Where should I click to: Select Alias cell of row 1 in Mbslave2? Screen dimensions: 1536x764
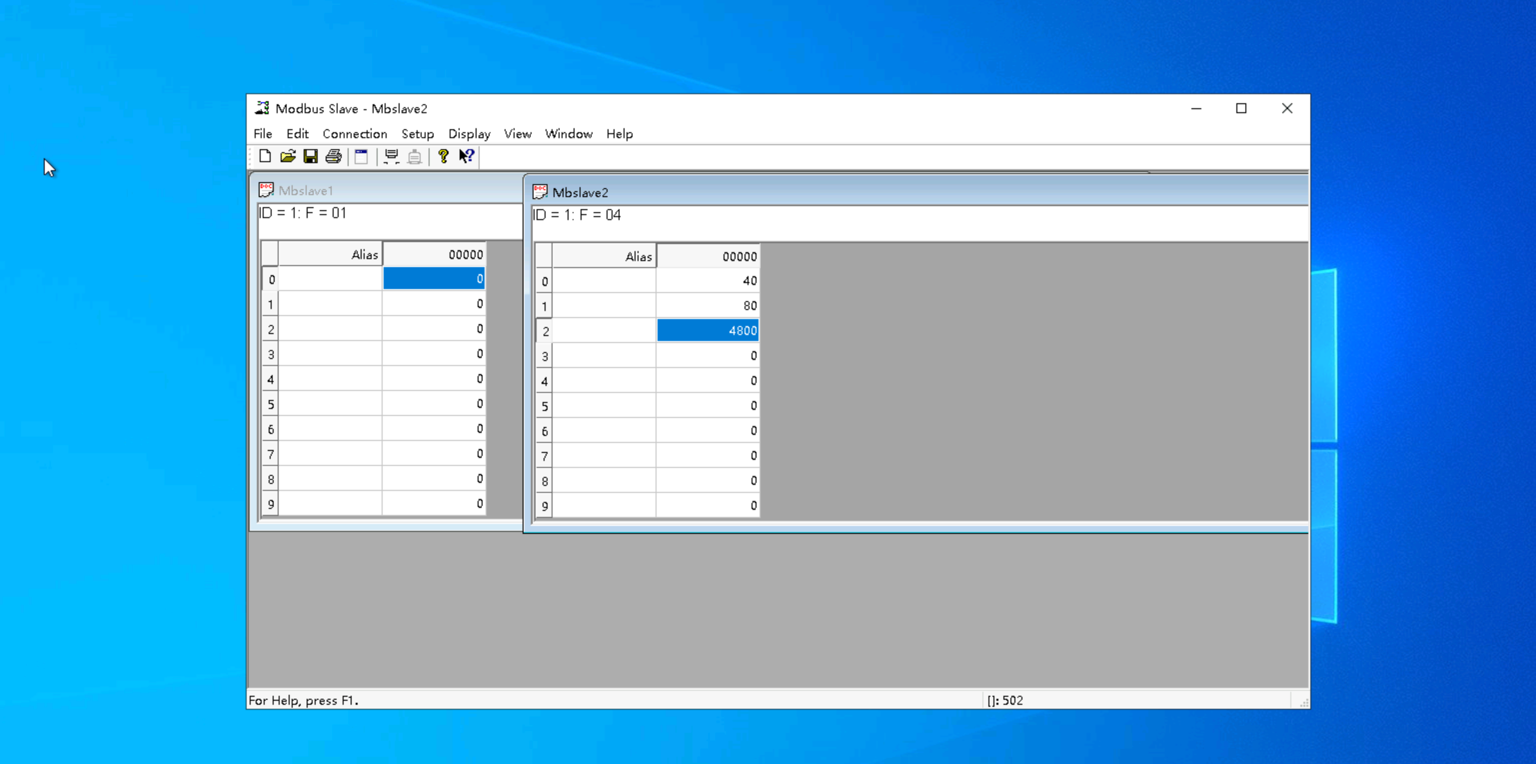click(x=604, y=306)
